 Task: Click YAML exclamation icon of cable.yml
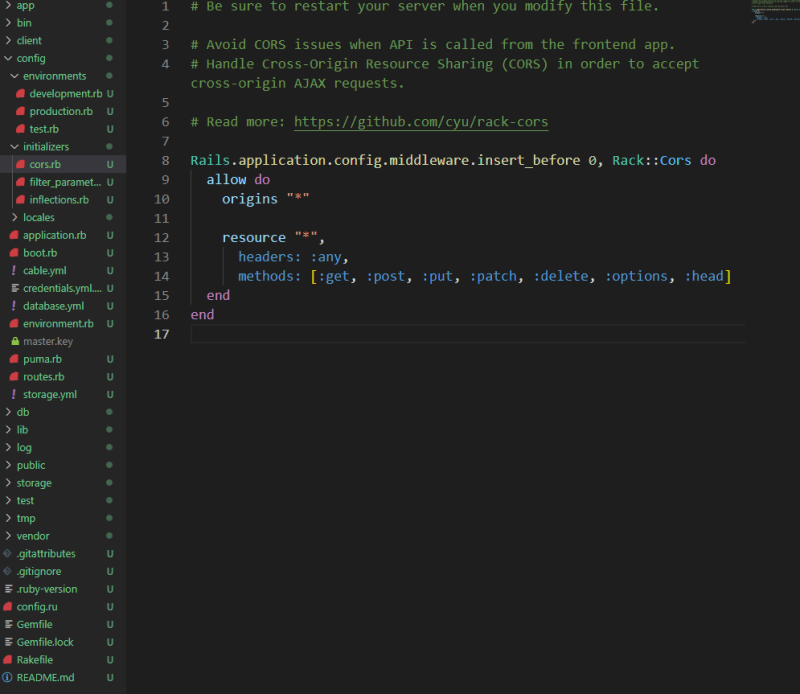[x=14, y=270]
